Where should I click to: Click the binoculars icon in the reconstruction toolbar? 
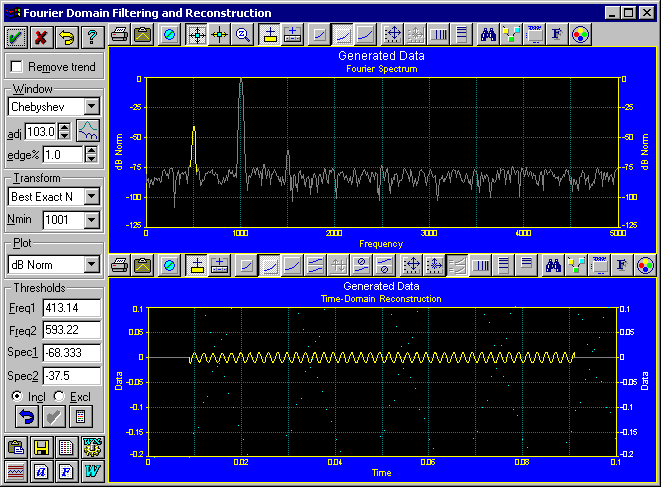coord(553,266)
